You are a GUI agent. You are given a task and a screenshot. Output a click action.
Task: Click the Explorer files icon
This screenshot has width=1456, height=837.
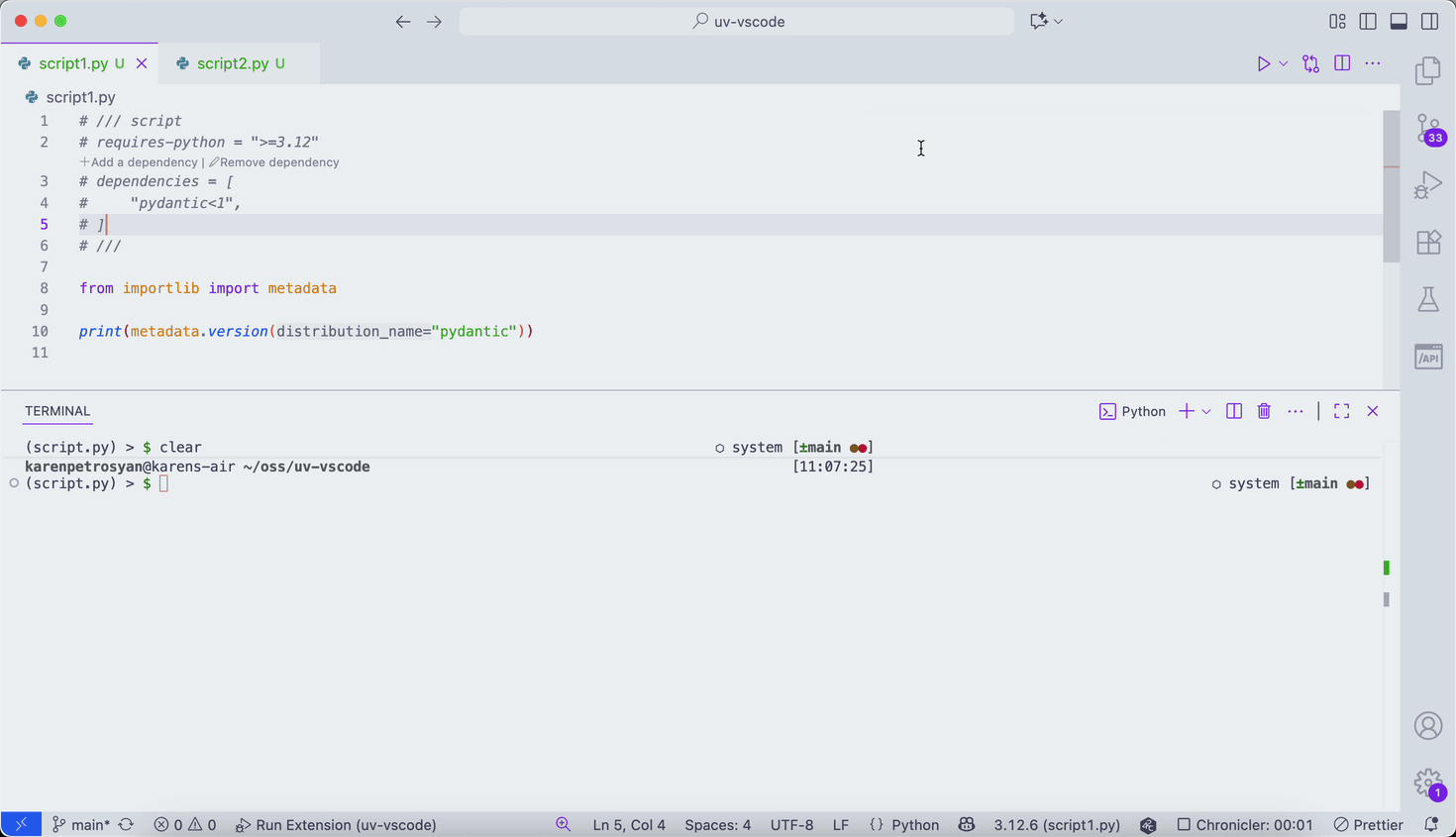(x=1428, y=71)
